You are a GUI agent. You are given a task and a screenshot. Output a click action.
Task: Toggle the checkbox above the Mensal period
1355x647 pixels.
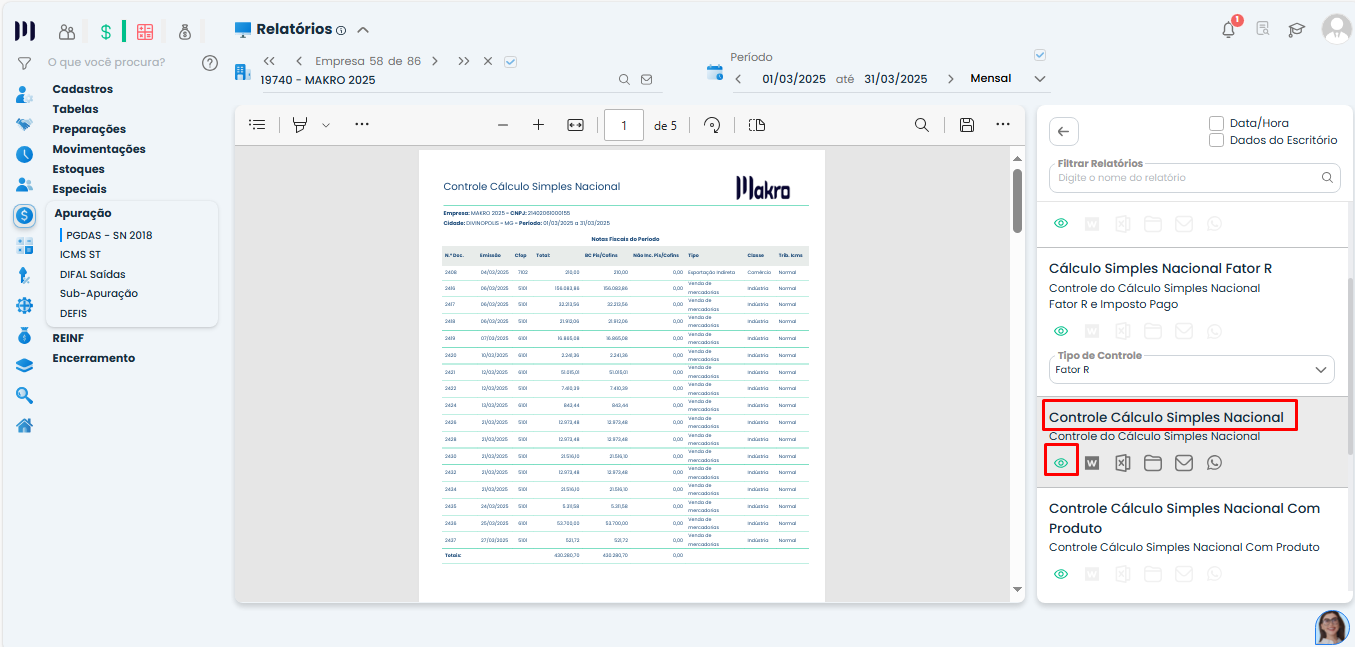tap(1040, 55)
